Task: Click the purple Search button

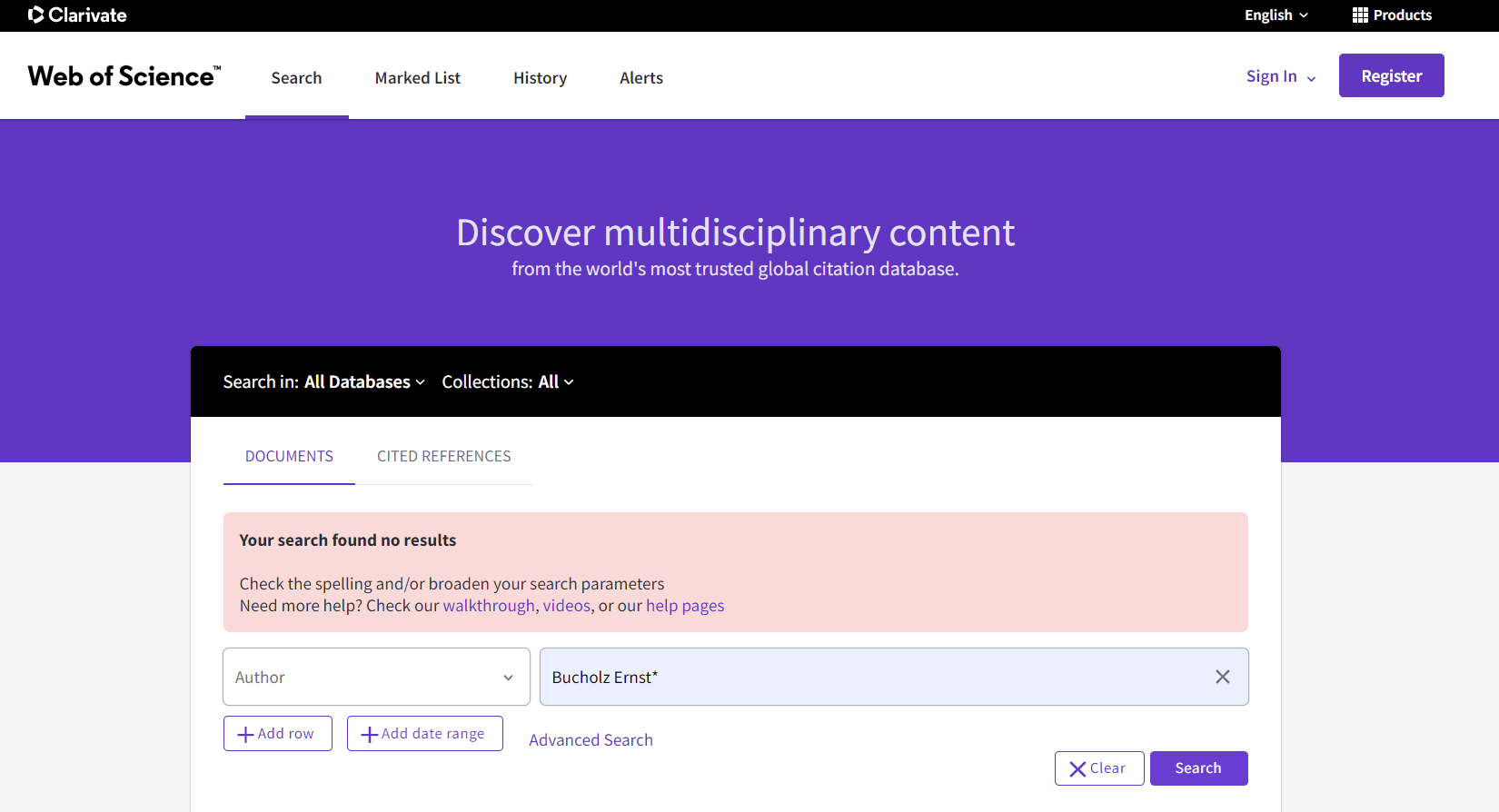Action: (x=1198, y=768)
